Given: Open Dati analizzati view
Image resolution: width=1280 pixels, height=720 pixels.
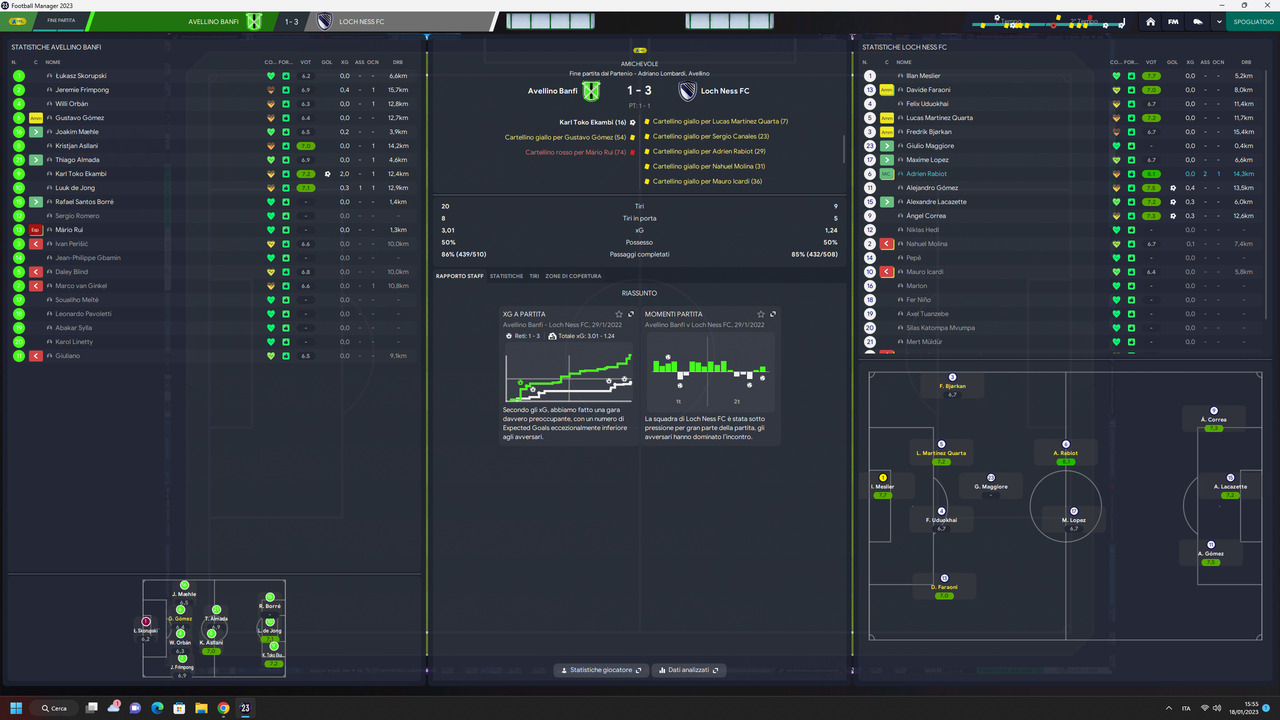Looking at the screenshot, I should coord(689,670).
